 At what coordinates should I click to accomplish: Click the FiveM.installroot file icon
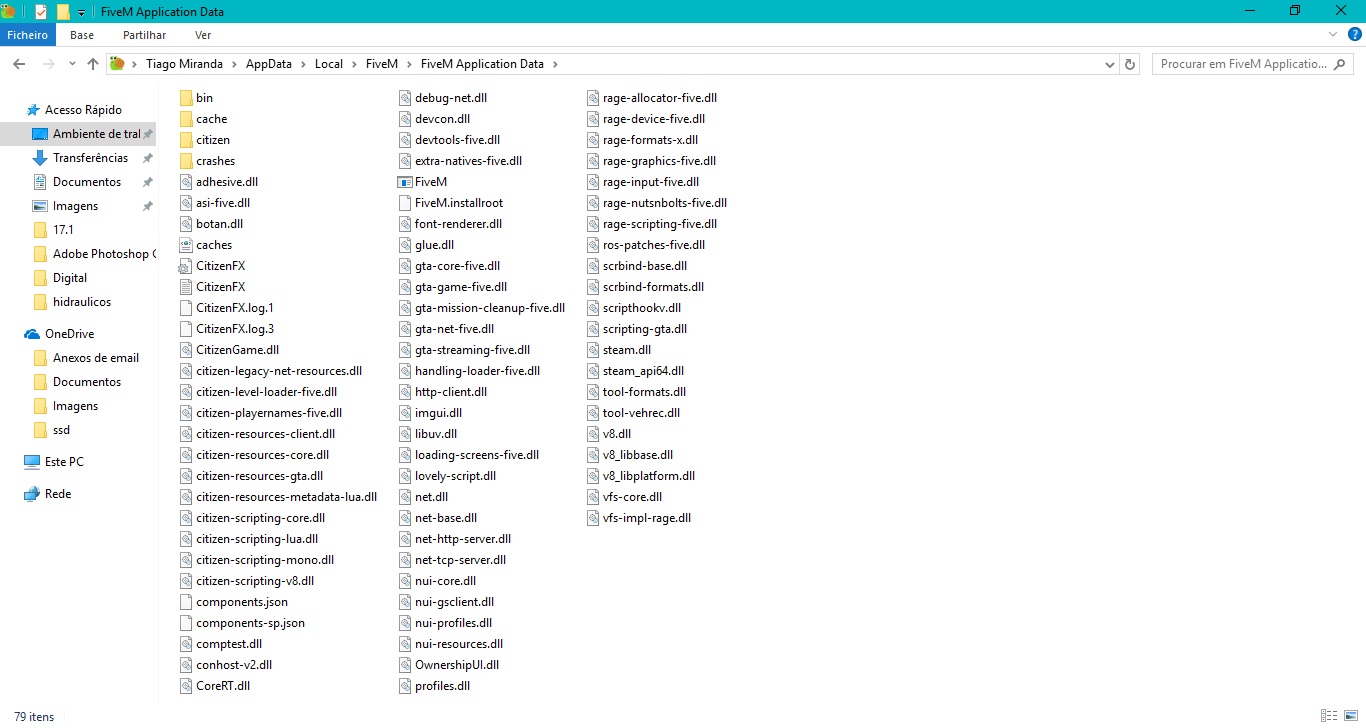pos(405,203)
